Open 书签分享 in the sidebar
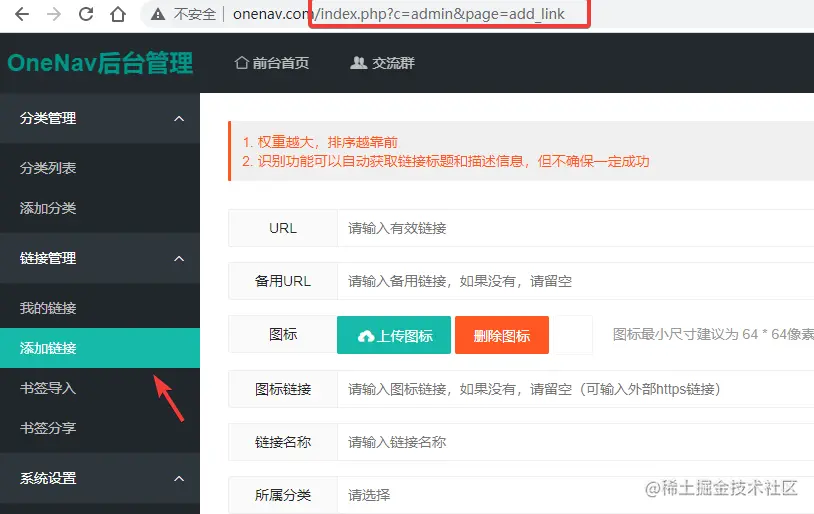 click(x=48, y=428)
